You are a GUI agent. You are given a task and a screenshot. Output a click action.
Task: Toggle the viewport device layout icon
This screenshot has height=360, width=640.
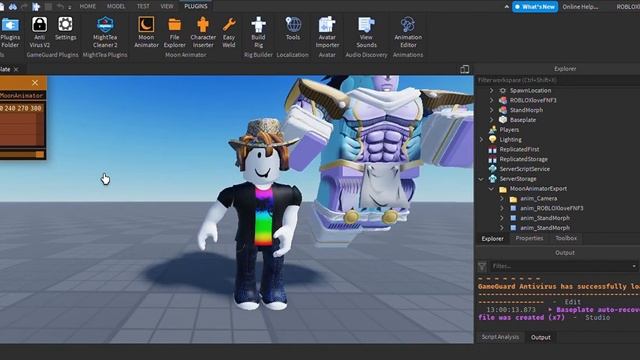click(x=464, y=69)
